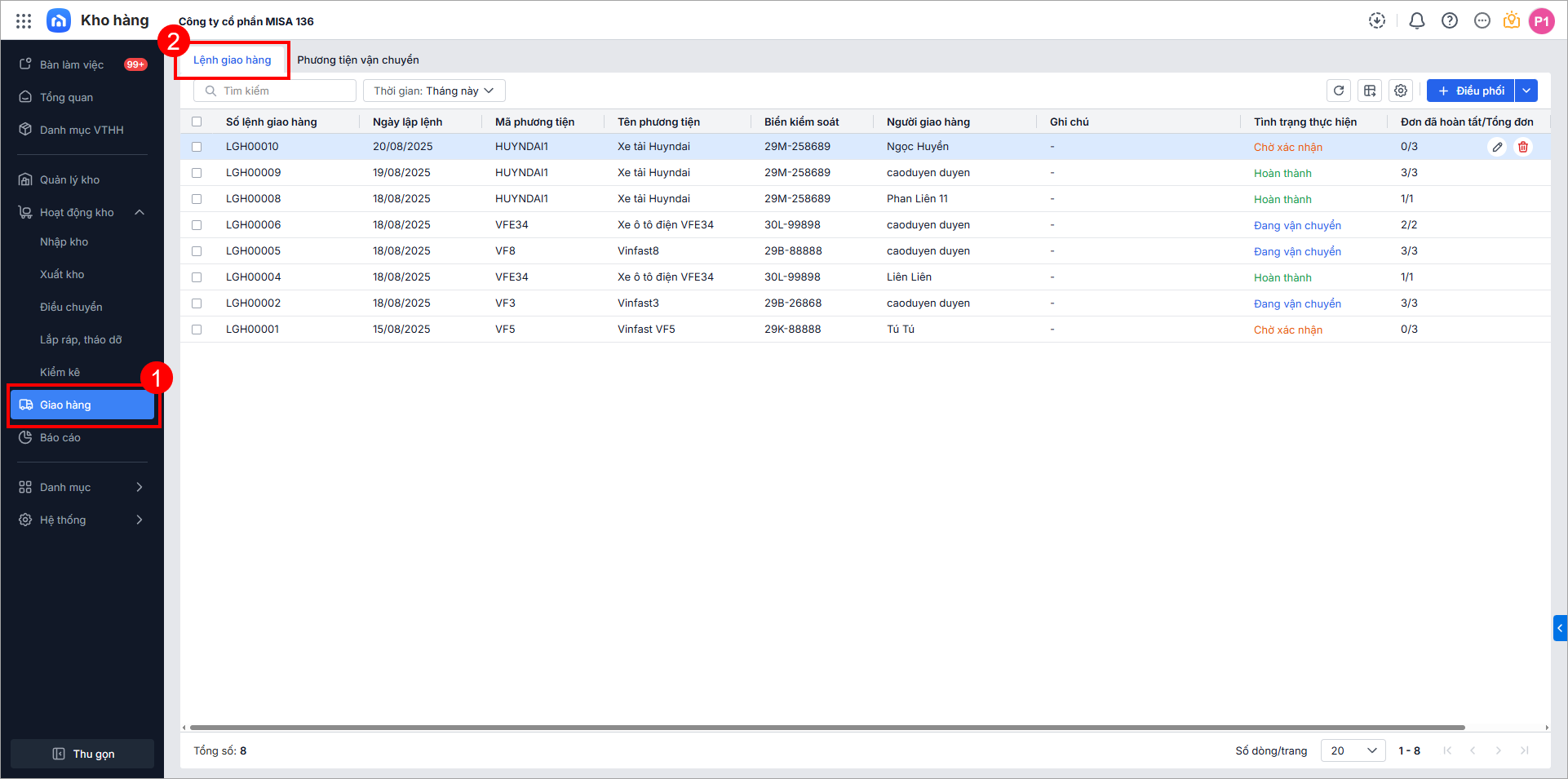Select all rows with header checkbox
This screenshot has height=779, width=1568.
click(x=197, y=122)
